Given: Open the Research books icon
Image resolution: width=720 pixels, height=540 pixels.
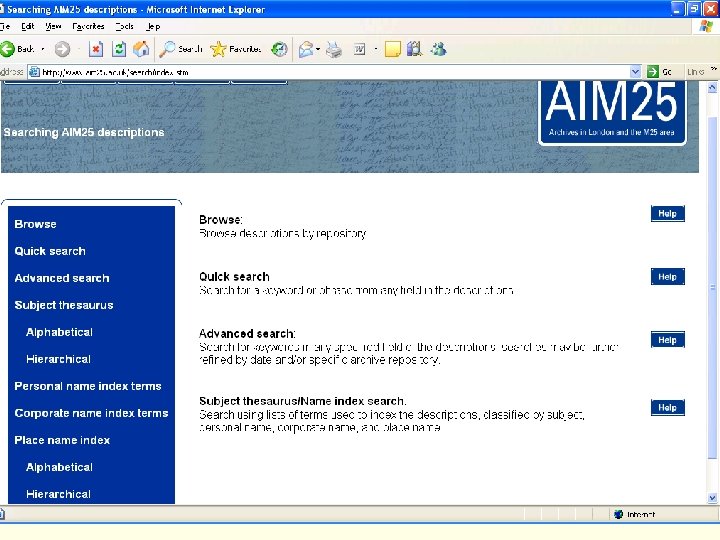Looking at the screenshot, I should [x=415, y=49].
